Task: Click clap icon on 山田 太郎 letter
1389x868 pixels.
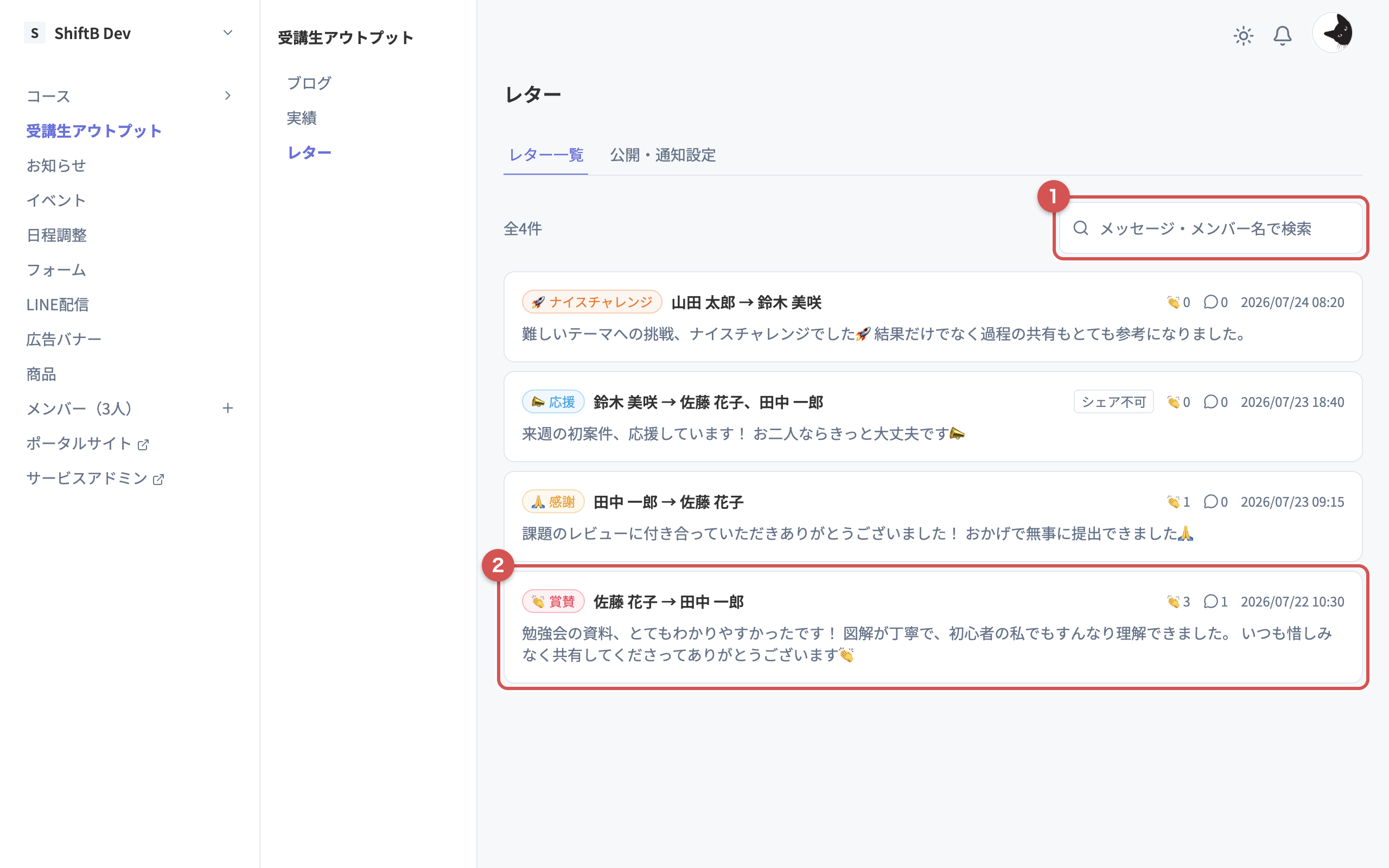Action: [1173, 302]
